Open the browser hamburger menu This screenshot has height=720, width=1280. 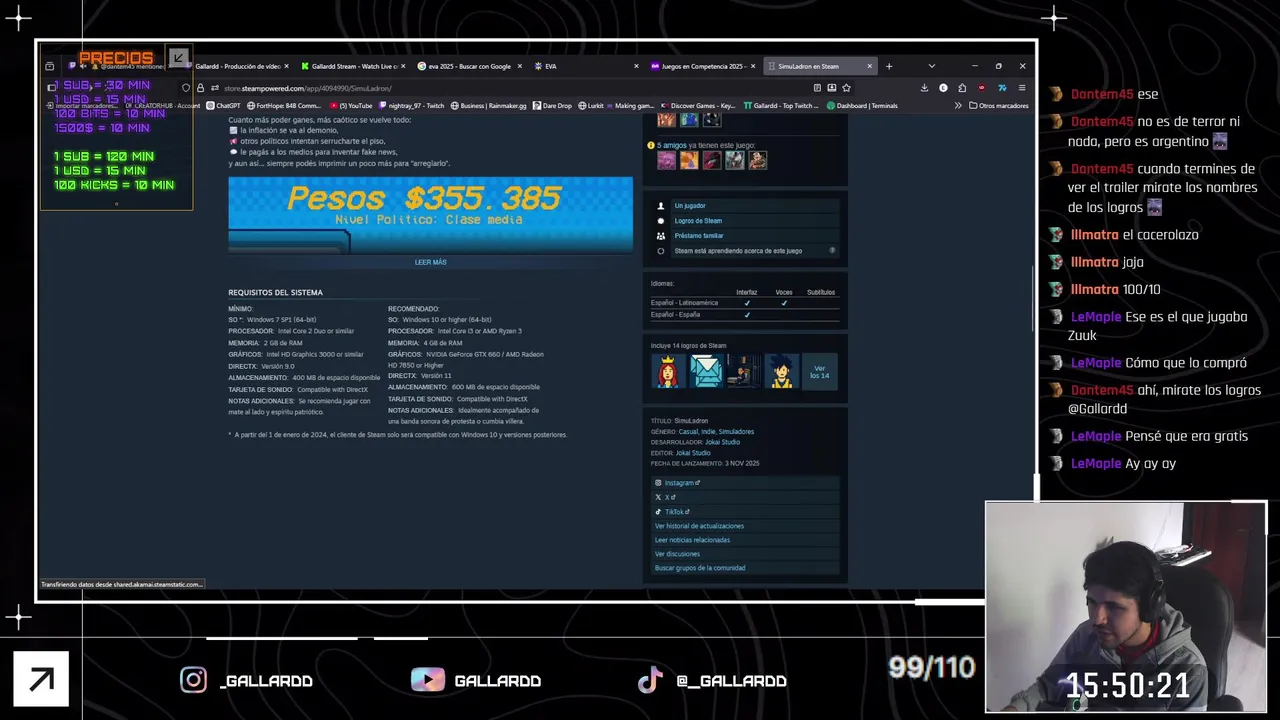point(1021,88)
